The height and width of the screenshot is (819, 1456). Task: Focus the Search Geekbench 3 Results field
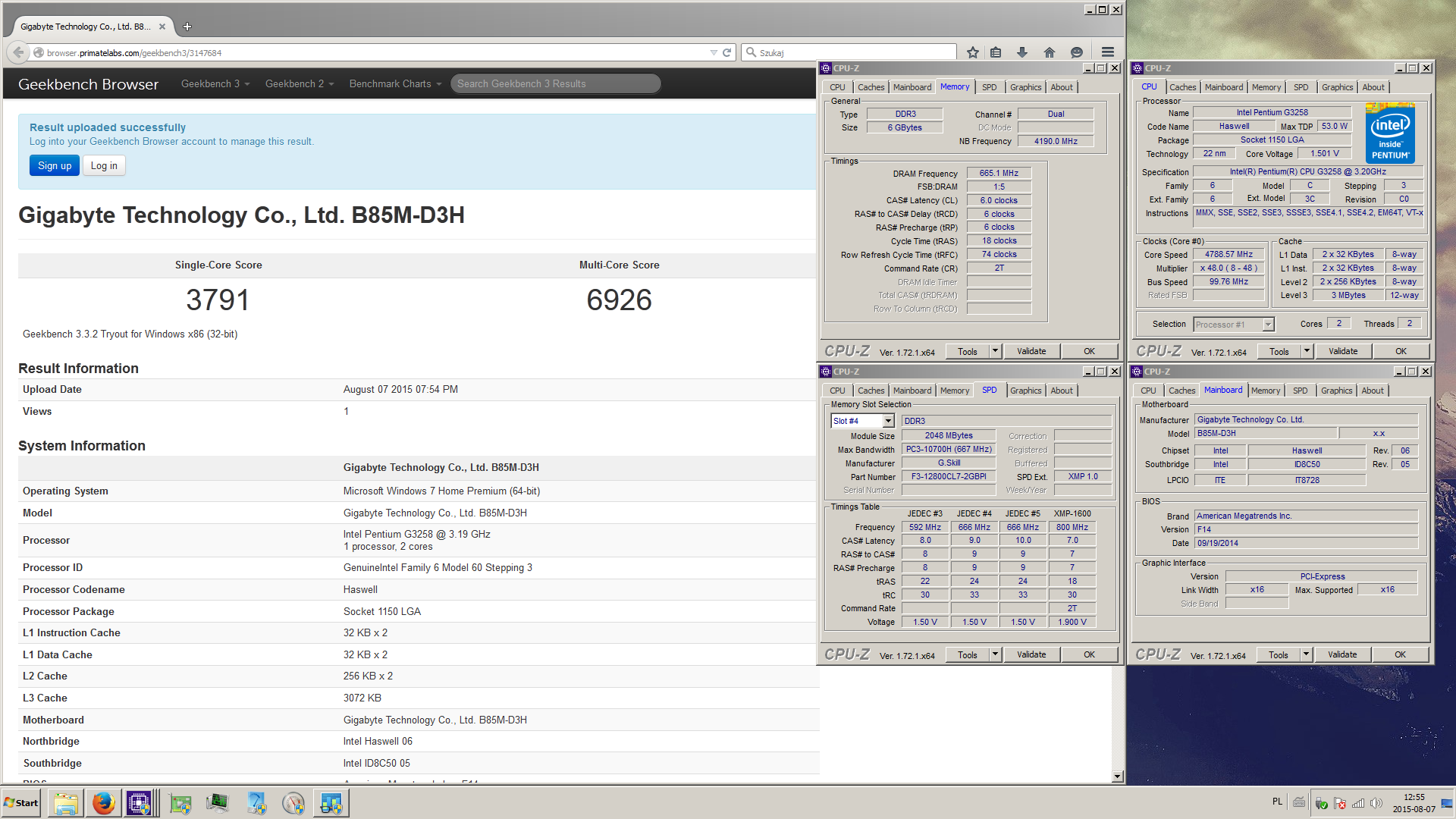pyautogui.click(x=555, y=83)
